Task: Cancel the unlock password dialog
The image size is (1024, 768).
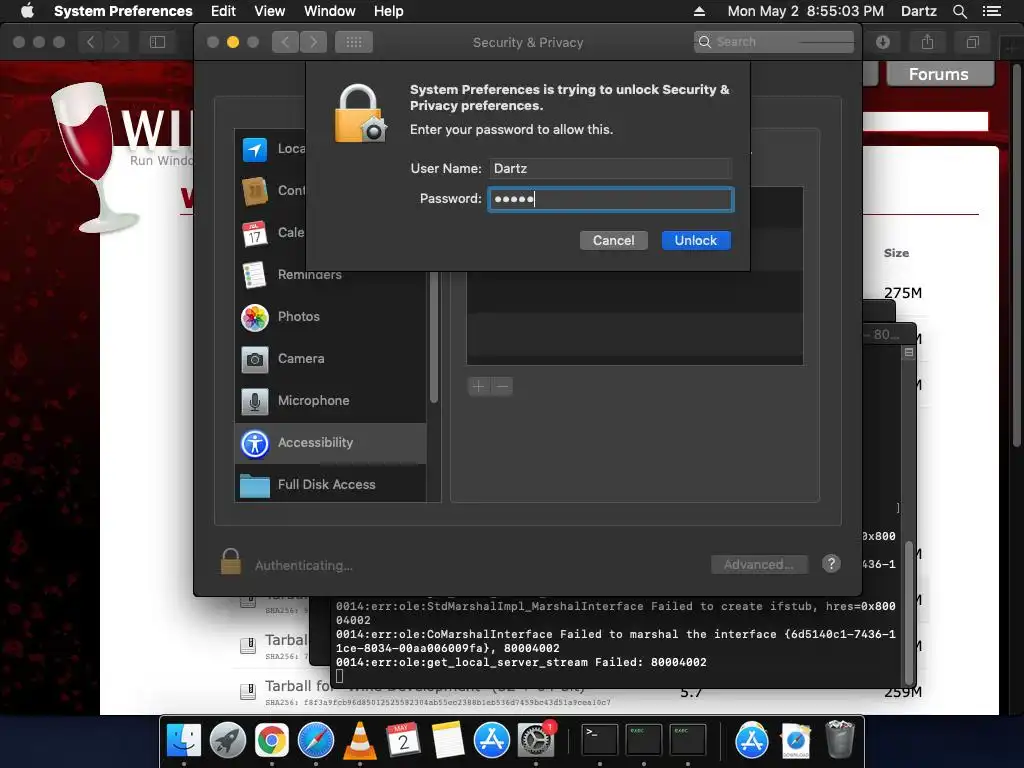Action: 613,240
